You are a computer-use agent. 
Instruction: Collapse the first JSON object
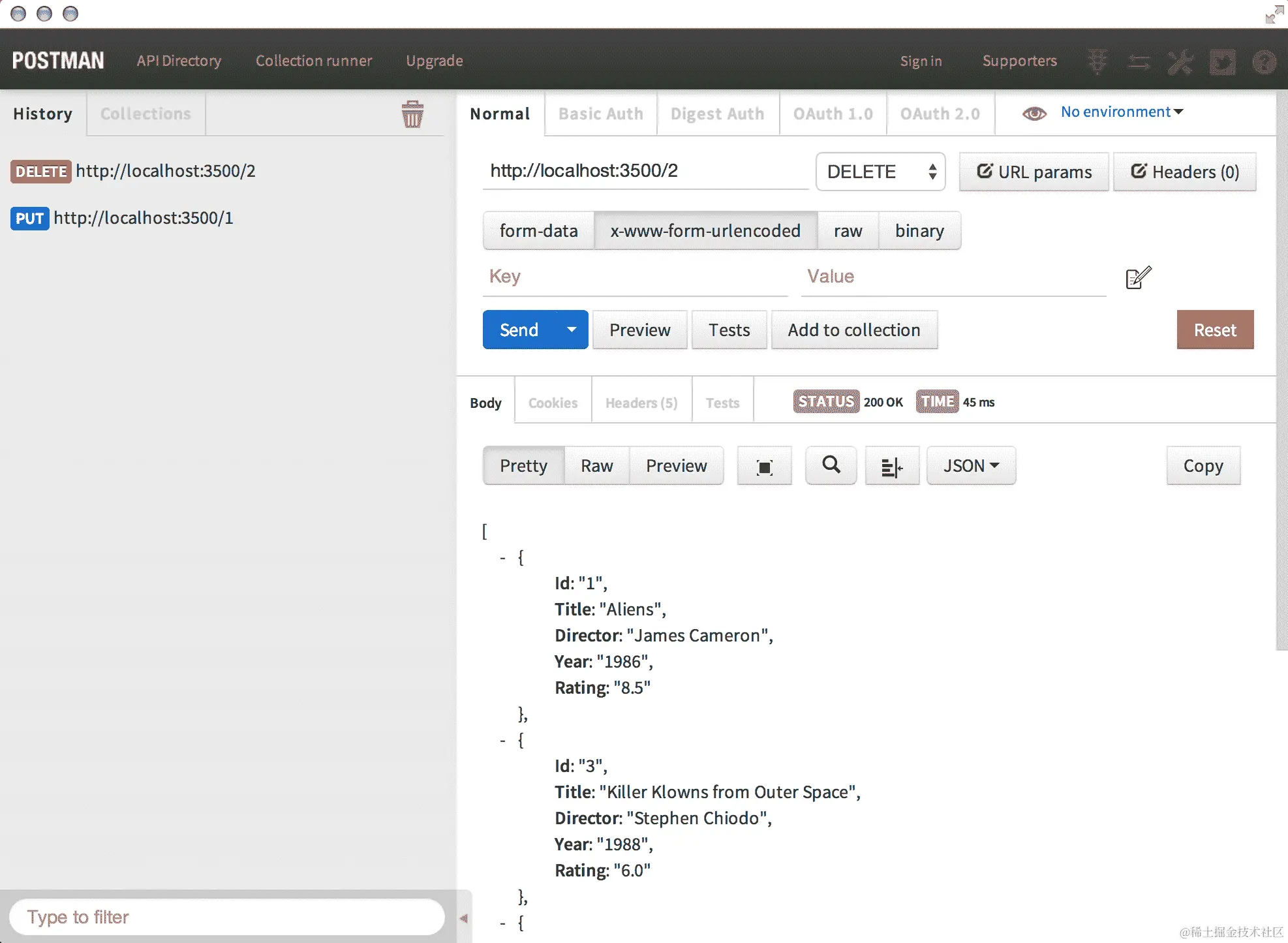click(x=502, y=558)
